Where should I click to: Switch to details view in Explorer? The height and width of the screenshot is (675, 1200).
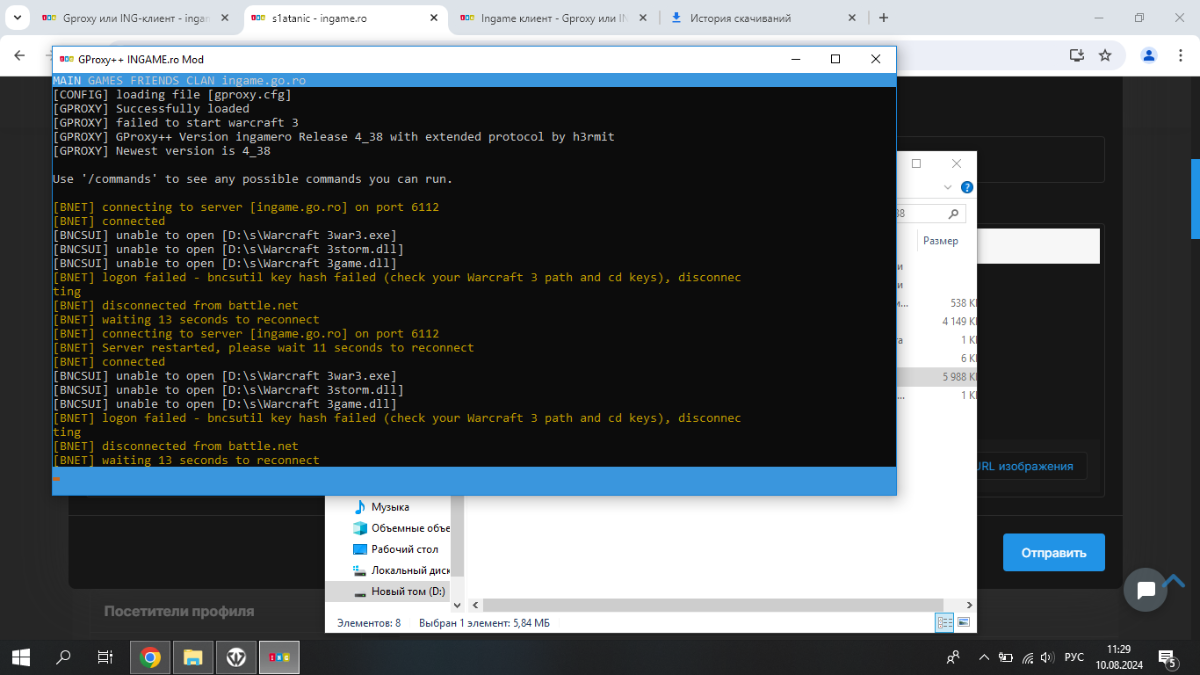click(944, 623)
